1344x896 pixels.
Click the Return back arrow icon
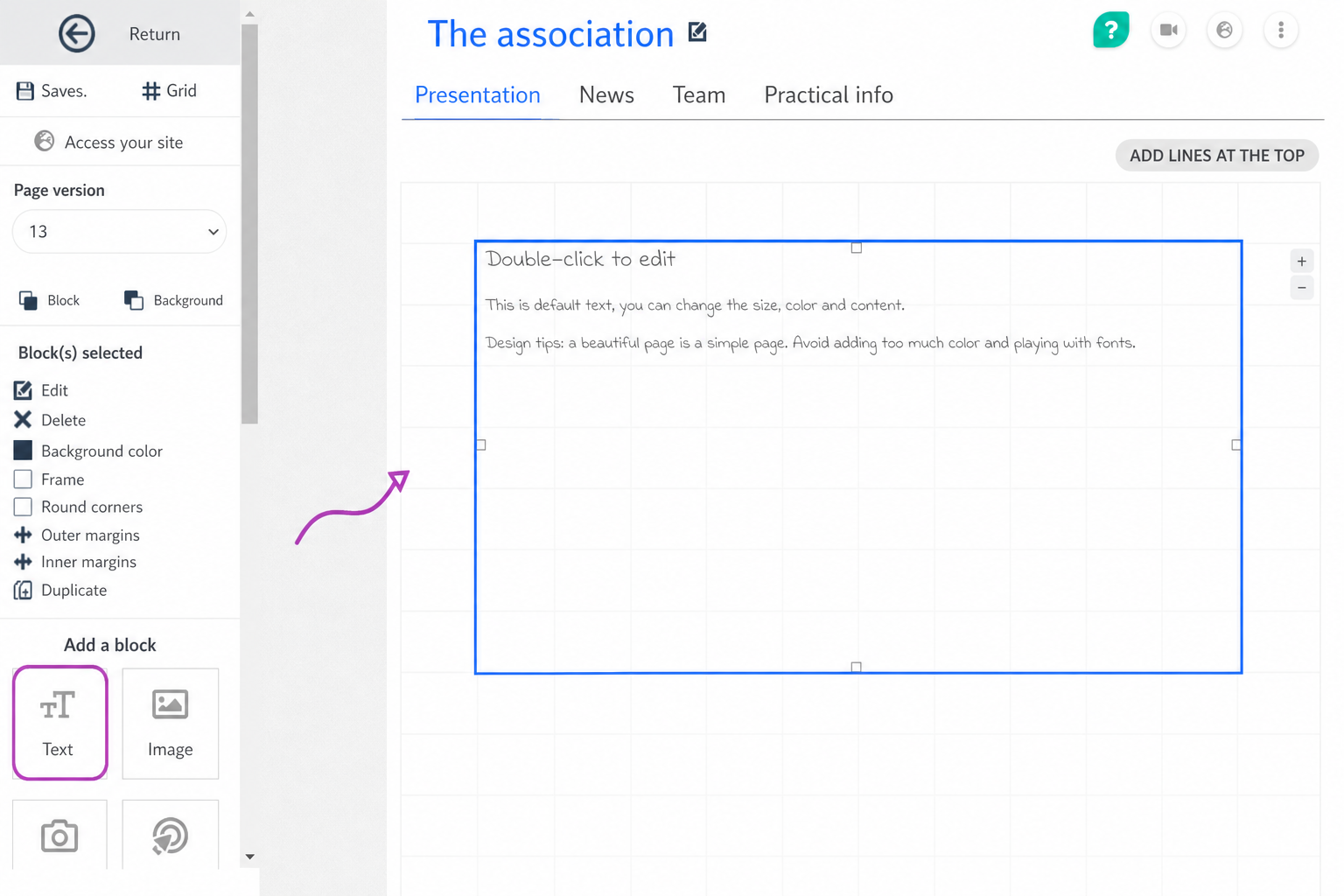click(x=77, y=34)
